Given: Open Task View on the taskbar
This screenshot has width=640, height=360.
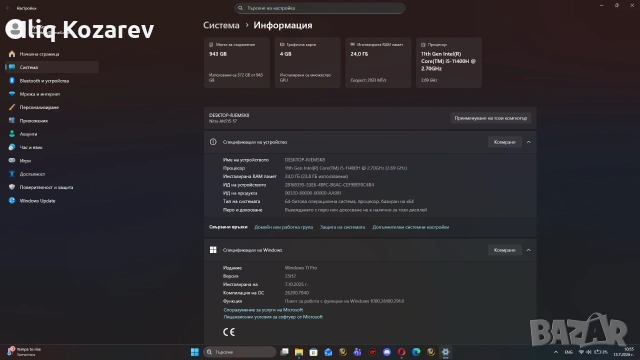Looking at the screenshot, I should point(284,352).
